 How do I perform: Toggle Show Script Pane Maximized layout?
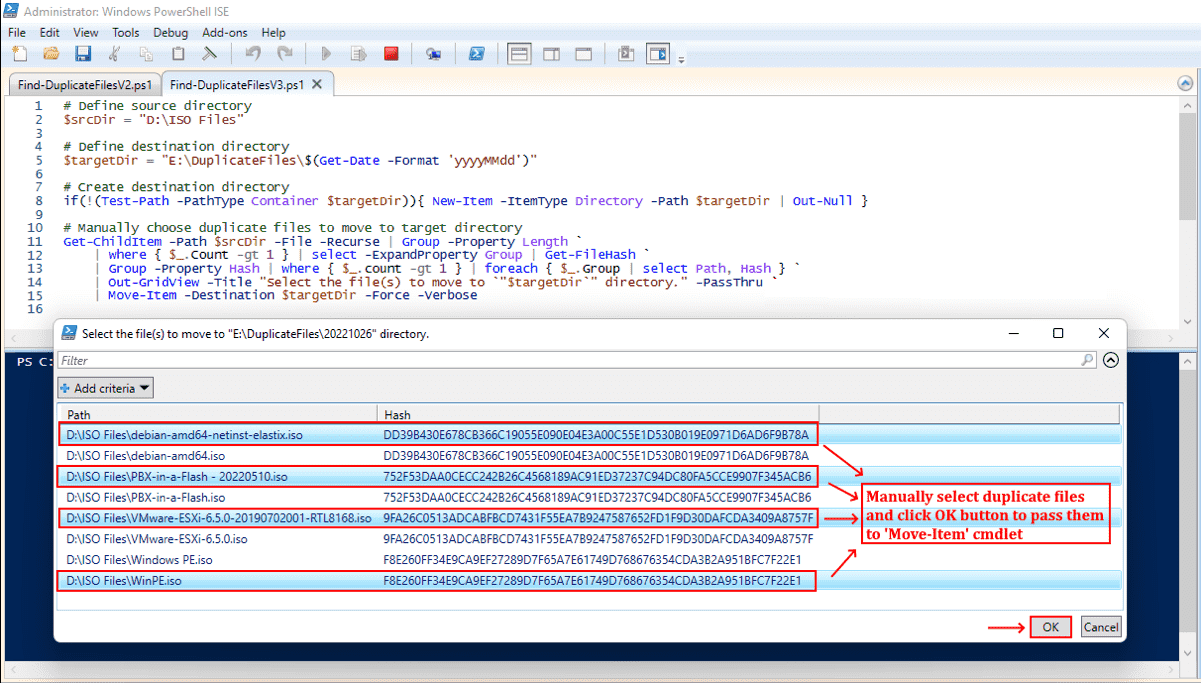click(583, 54)
